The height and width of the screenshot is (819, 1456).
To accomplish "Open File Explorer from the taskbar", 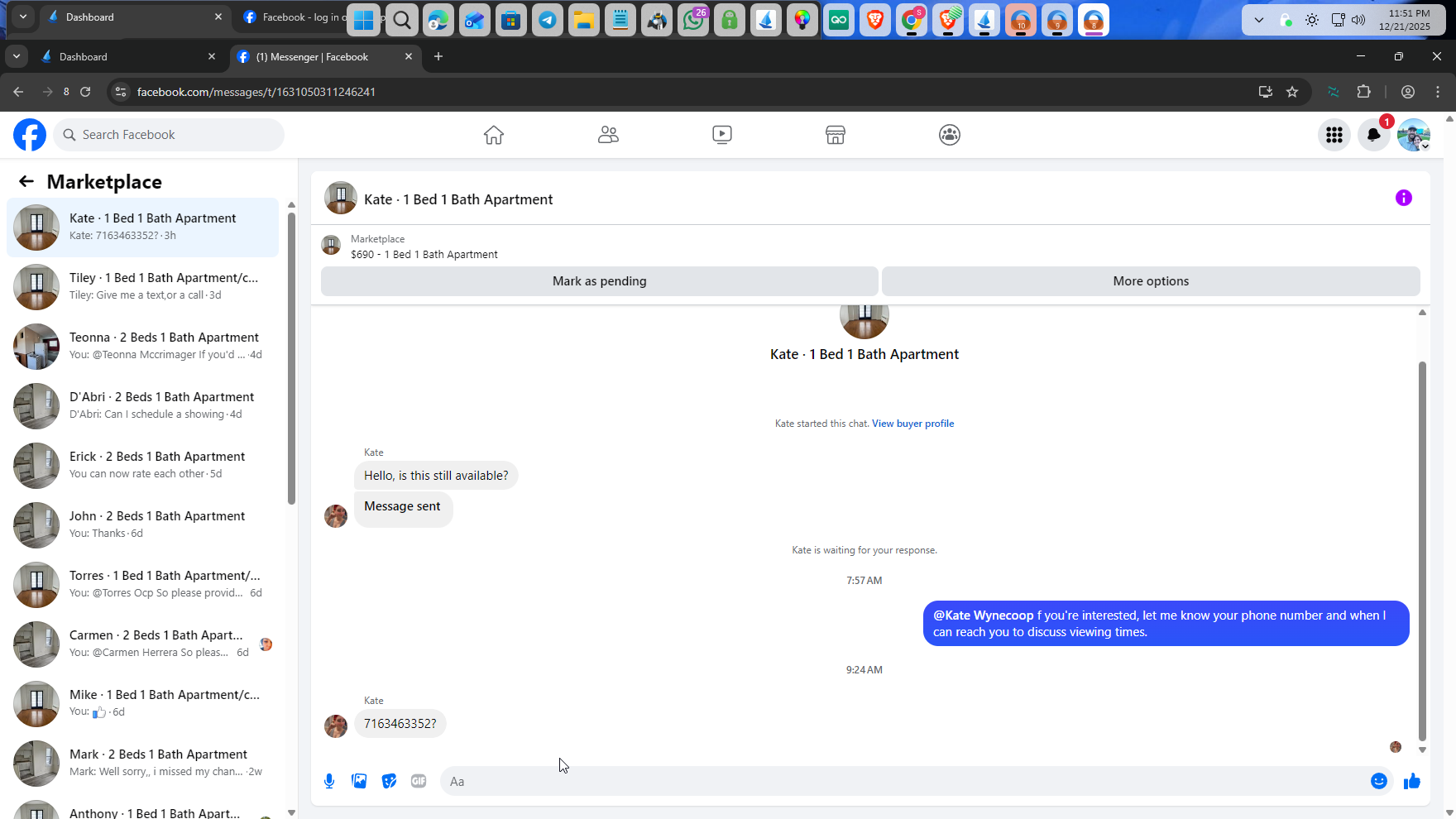I will [584, 21].
